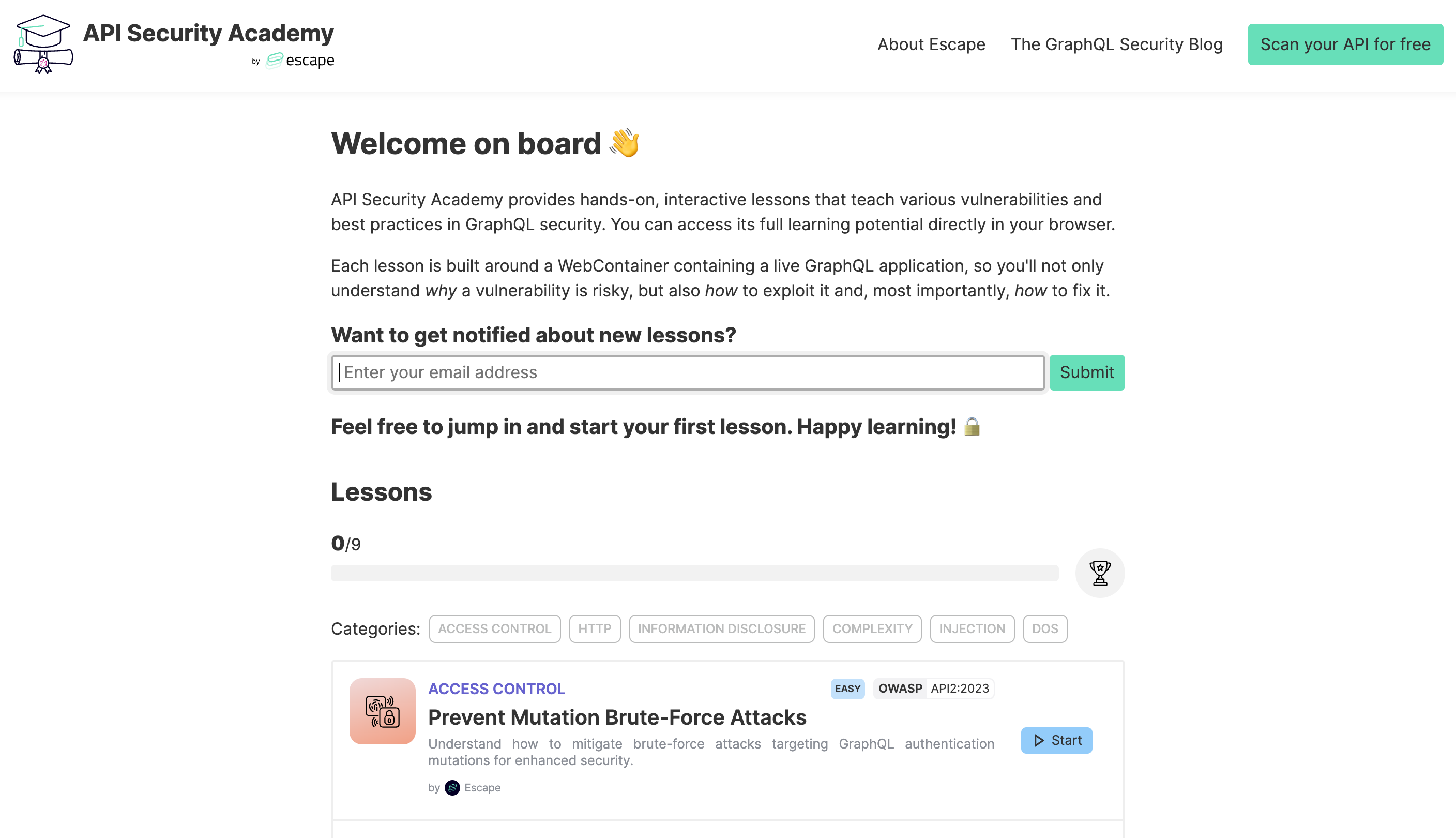Open the About Escape menu item
Image resolution: width=1456 pixels, height=838 pixels.
[931, 45]
